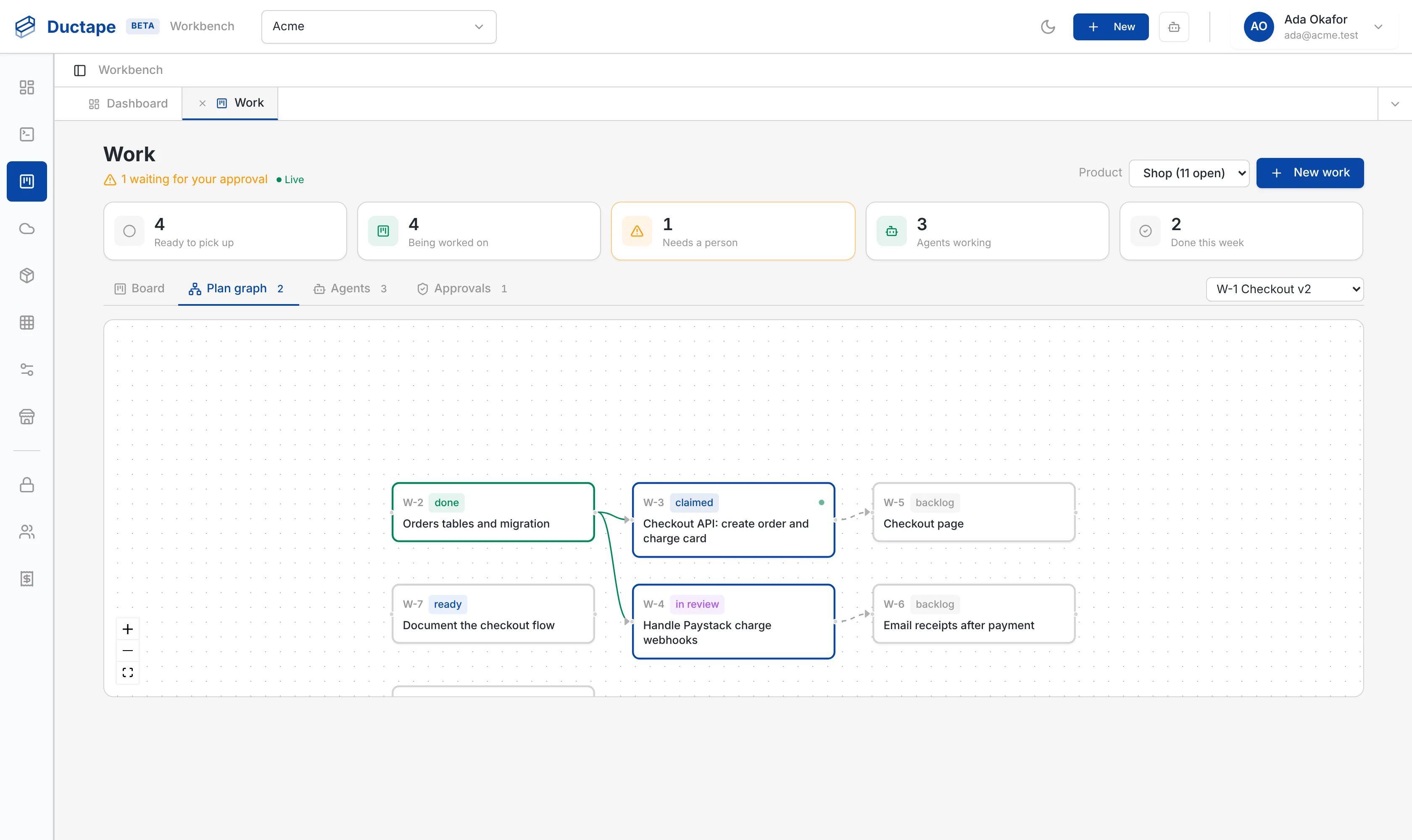Click the 'ready' badge on W-7
The image size is (1412, 840).
click(x=448, y=604)
